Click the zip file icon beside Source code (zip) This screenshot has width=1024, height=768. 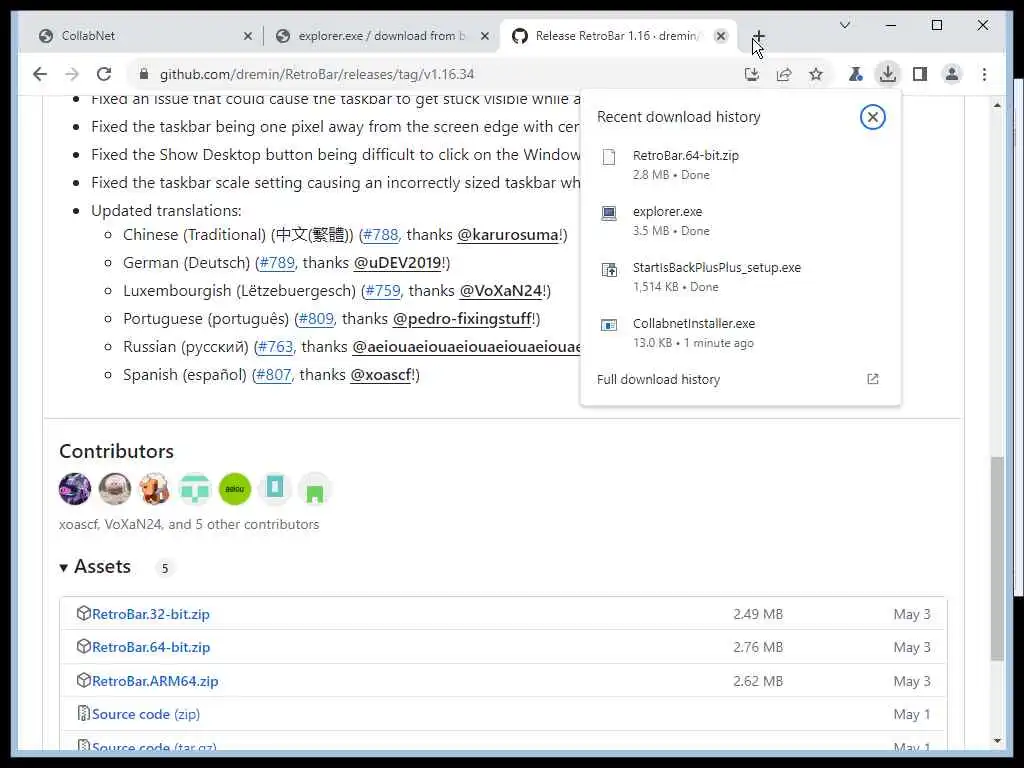click(84, 713)
